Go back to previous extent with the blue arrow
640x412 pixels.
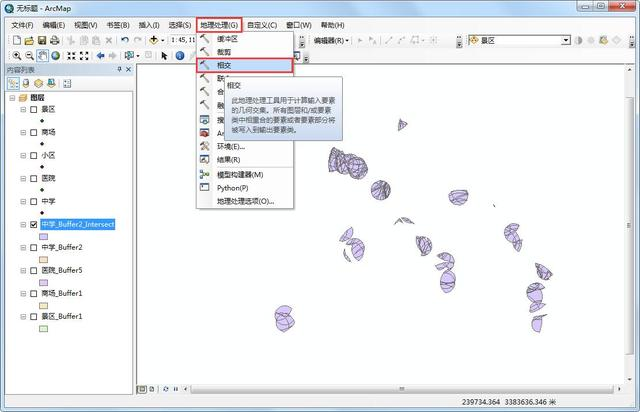pos(100,56)
